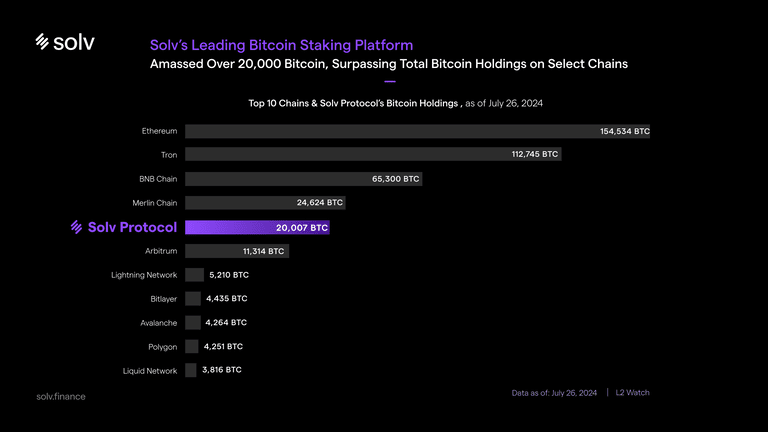Select the BNB Chain bar
768x432 pixels.
point(304,179)
